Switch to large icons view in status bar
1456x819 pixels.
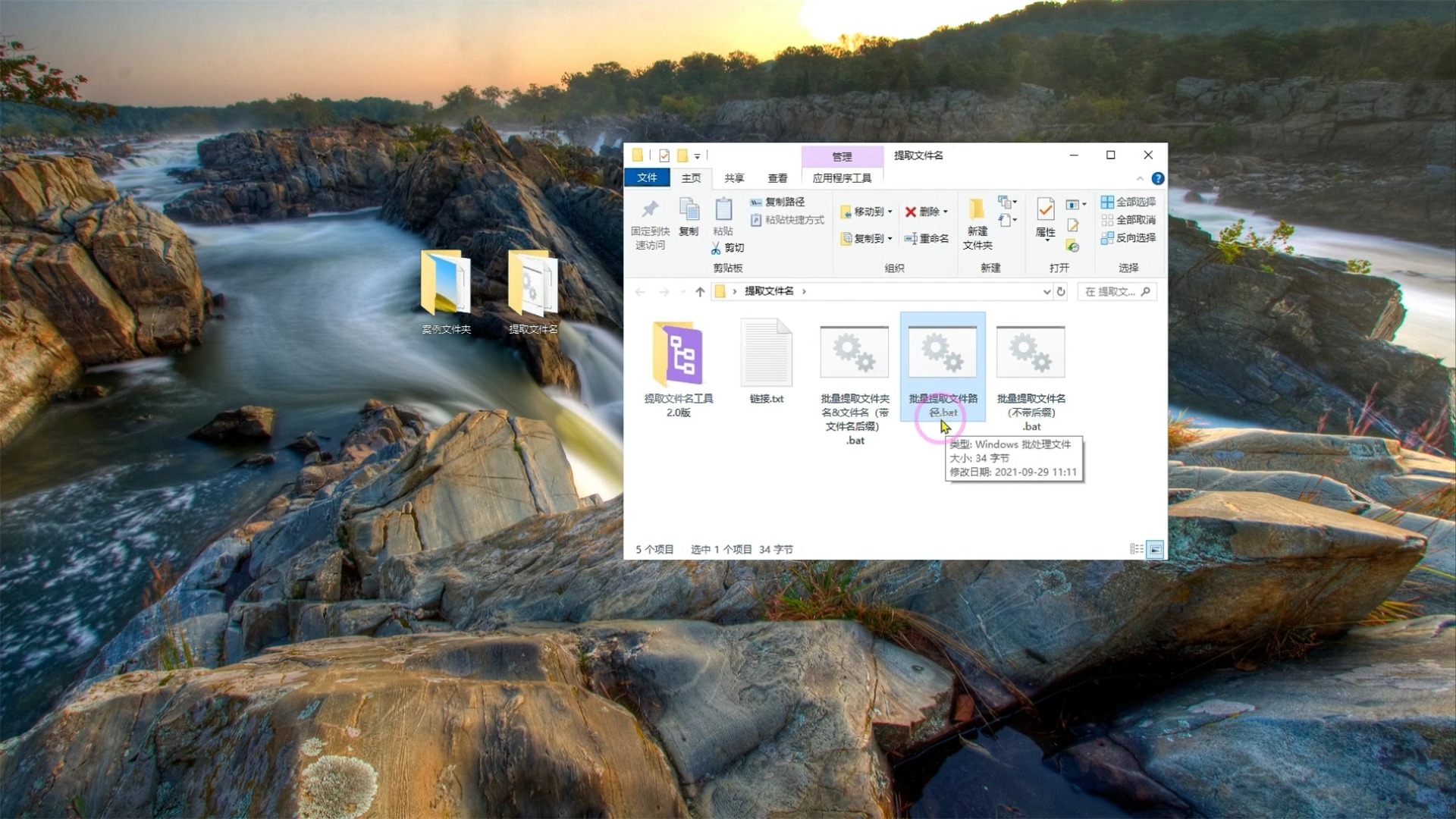click(x=1155, y=549)
